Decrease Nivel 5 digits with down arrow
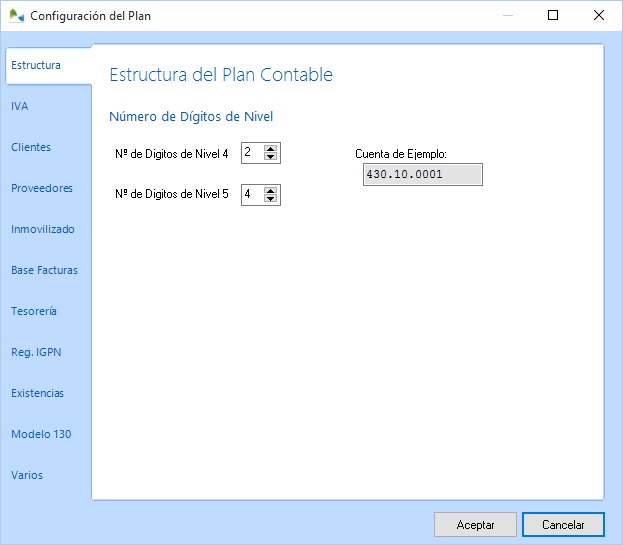 coord(271,199)
